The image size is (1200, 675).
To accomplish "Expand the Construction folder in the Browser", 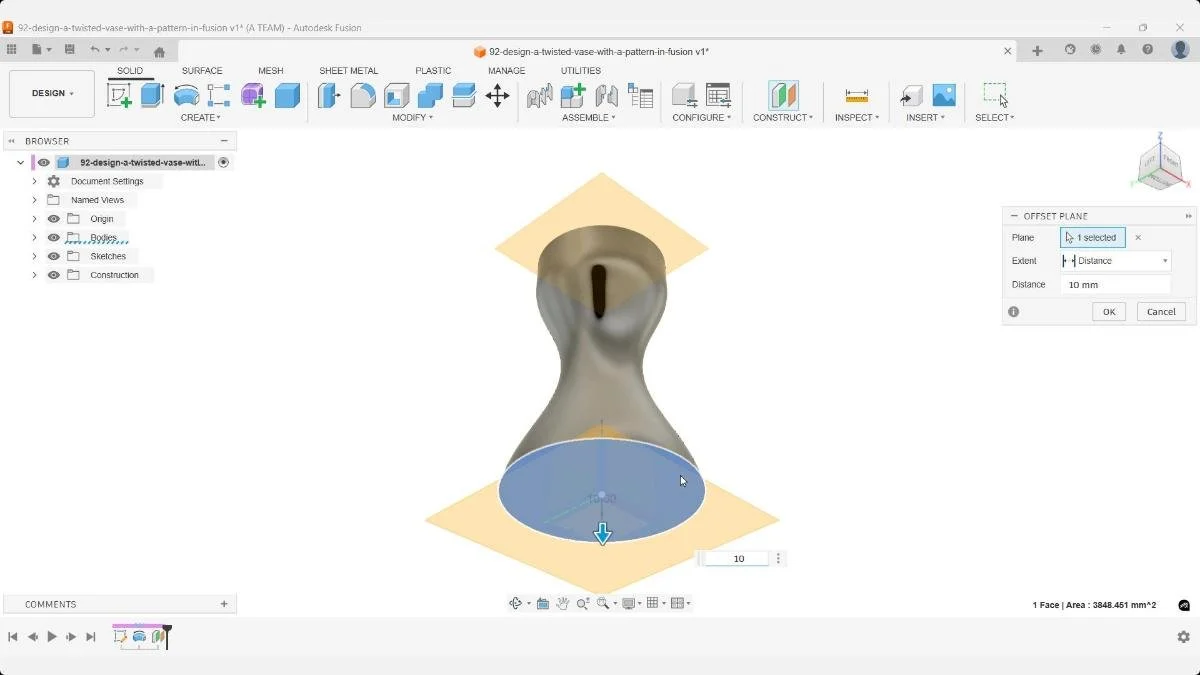I will [34, 274].
